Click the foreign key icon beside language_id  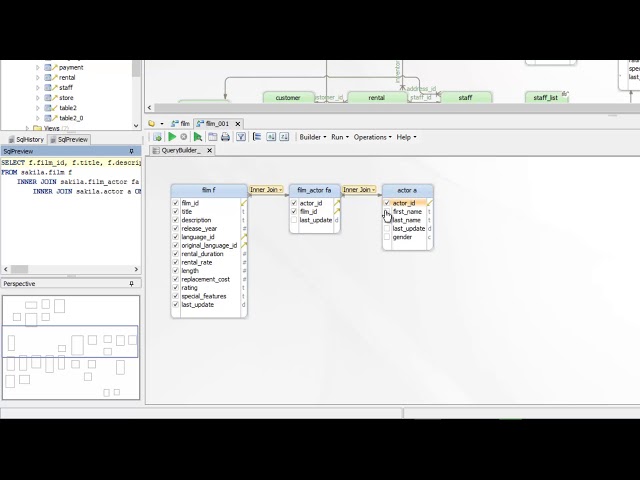(x=244, y=237)
